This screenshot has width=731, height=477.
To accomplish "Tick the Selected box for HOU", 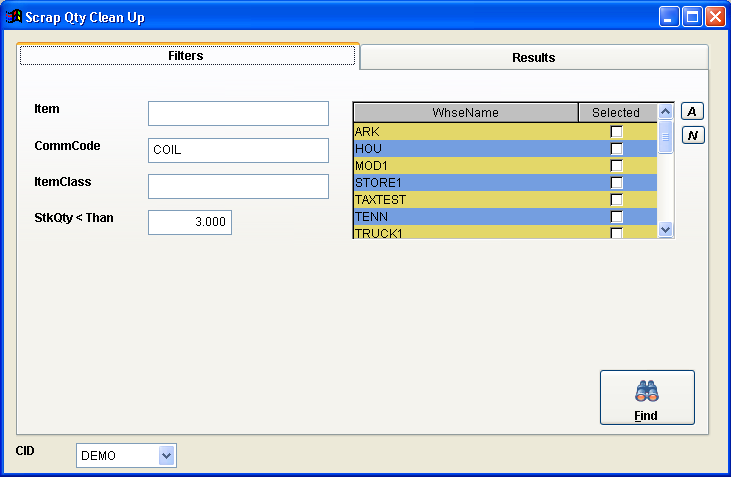I will (616, 149).
